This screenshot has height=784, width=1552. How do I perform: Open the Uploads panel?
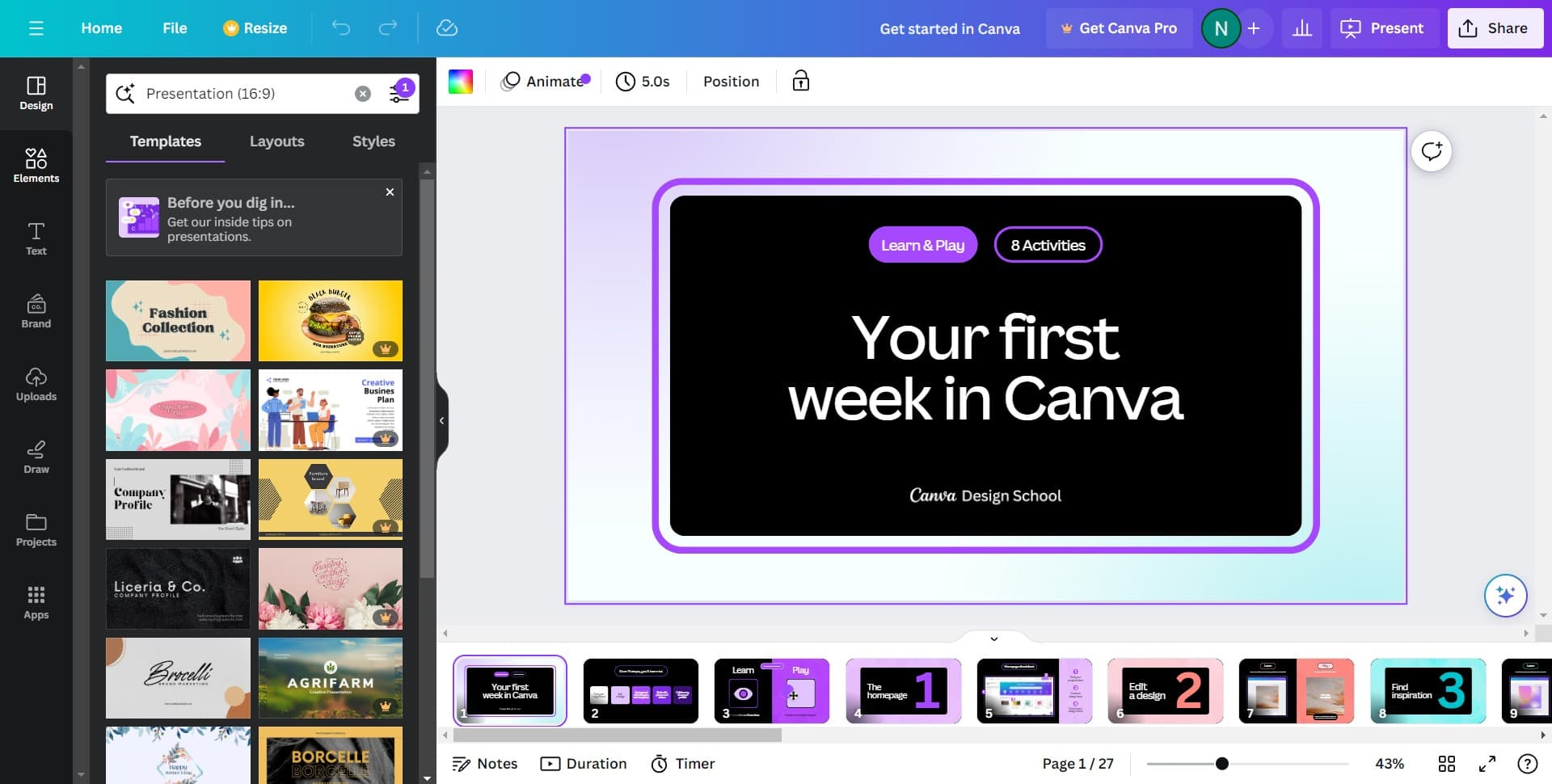(x=36, y=384)
